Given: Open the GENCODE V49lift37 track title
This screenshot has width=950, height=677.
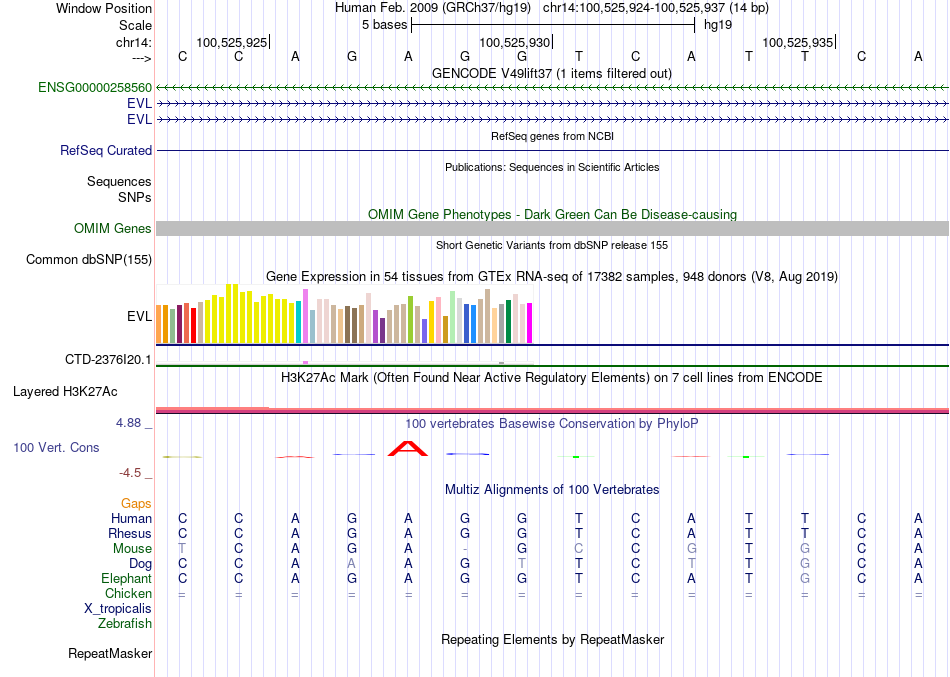Looking at the screenshot, I should [552, 73].
